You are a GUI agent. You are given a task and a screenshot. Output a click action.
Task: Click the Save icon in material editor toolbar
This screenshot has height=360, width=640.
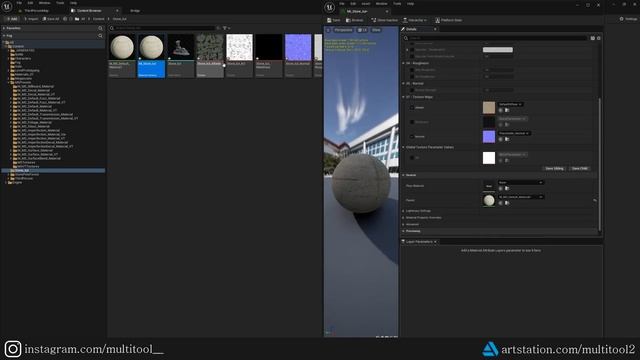point(333,20)
